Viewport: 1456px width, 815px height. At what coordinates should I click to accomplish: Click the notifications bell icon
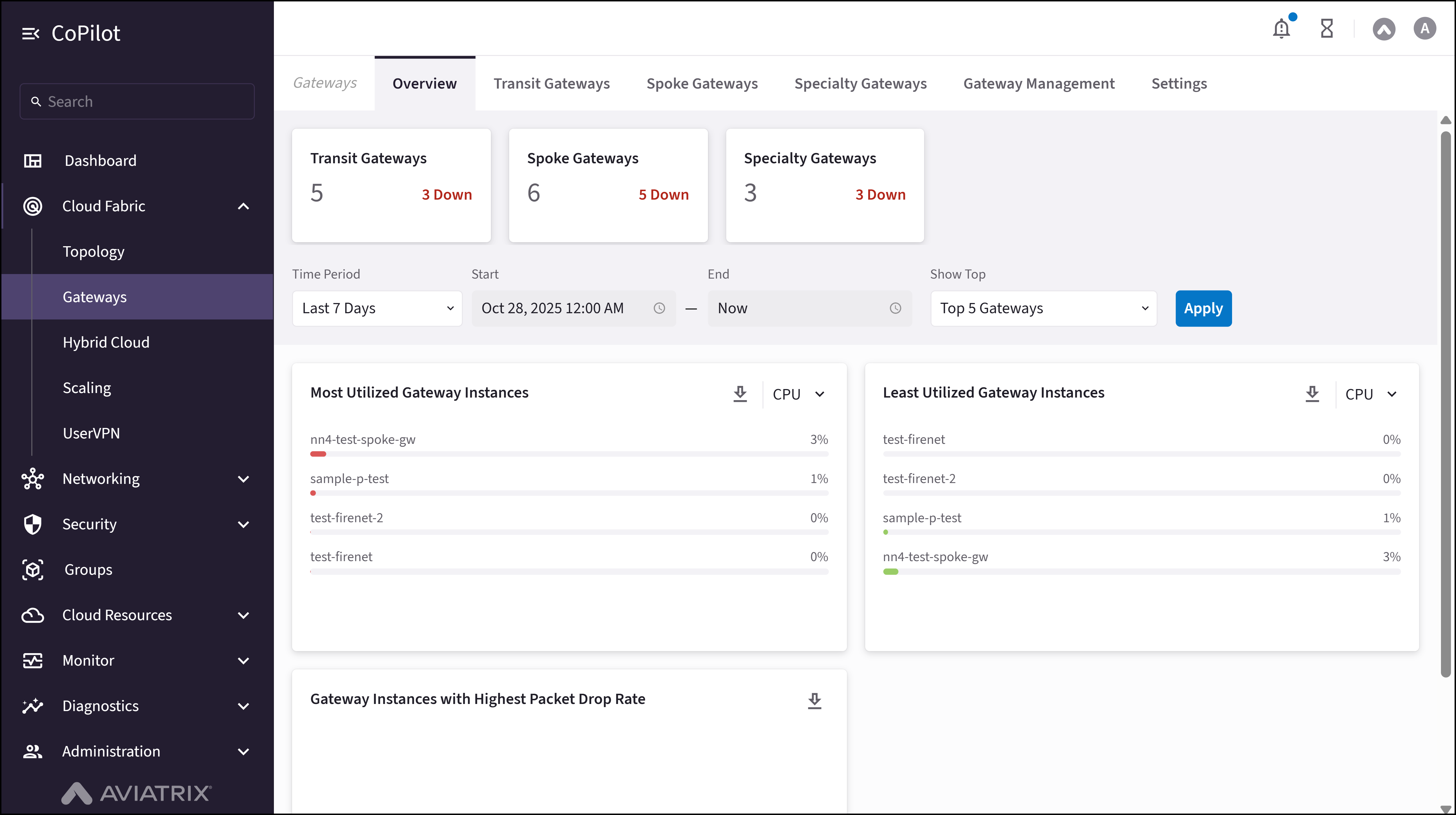tap(1281, 28)
